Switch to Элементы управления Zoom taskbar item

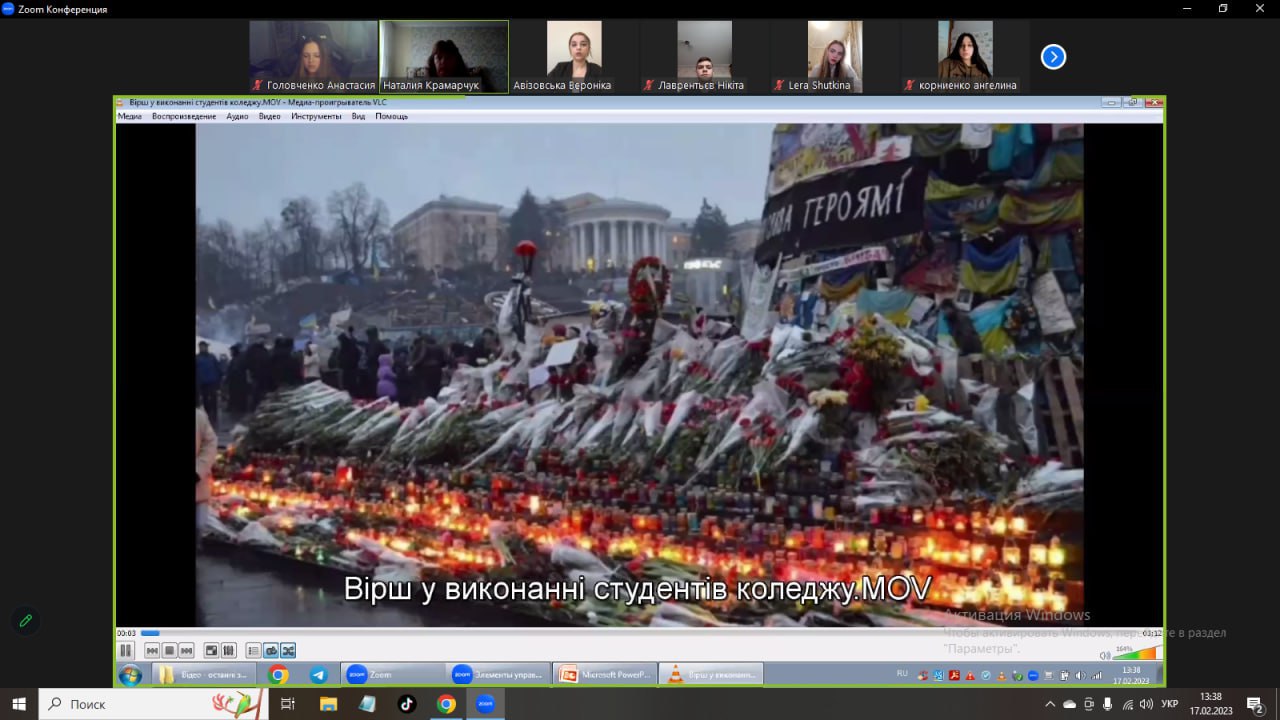click(x=498, y=675)
